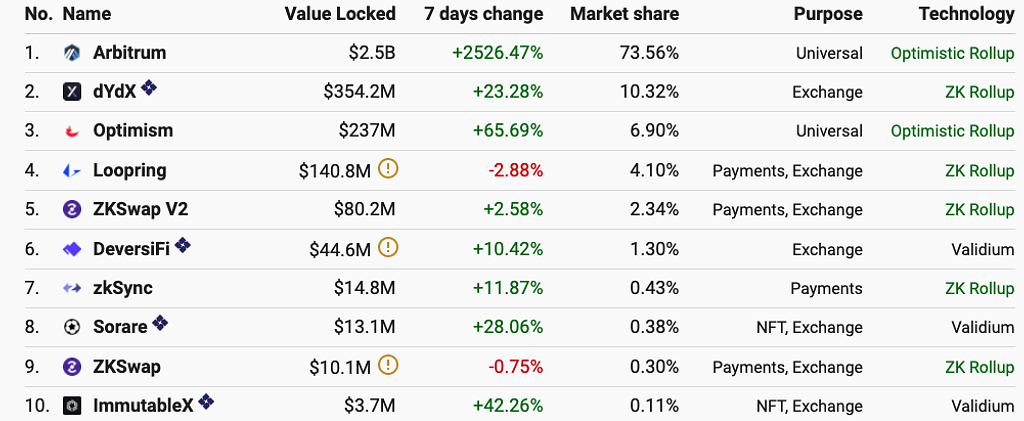Click the Arbitrum logo icon

72,53
